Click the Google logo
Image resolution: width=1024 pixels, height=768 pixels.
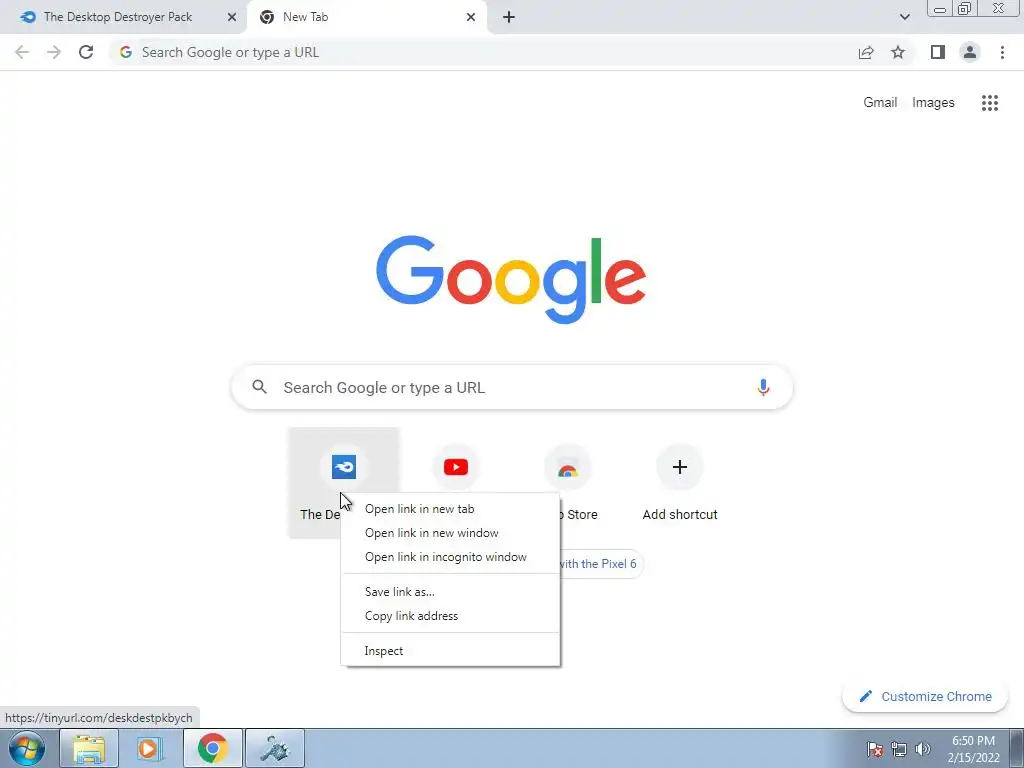511,280
